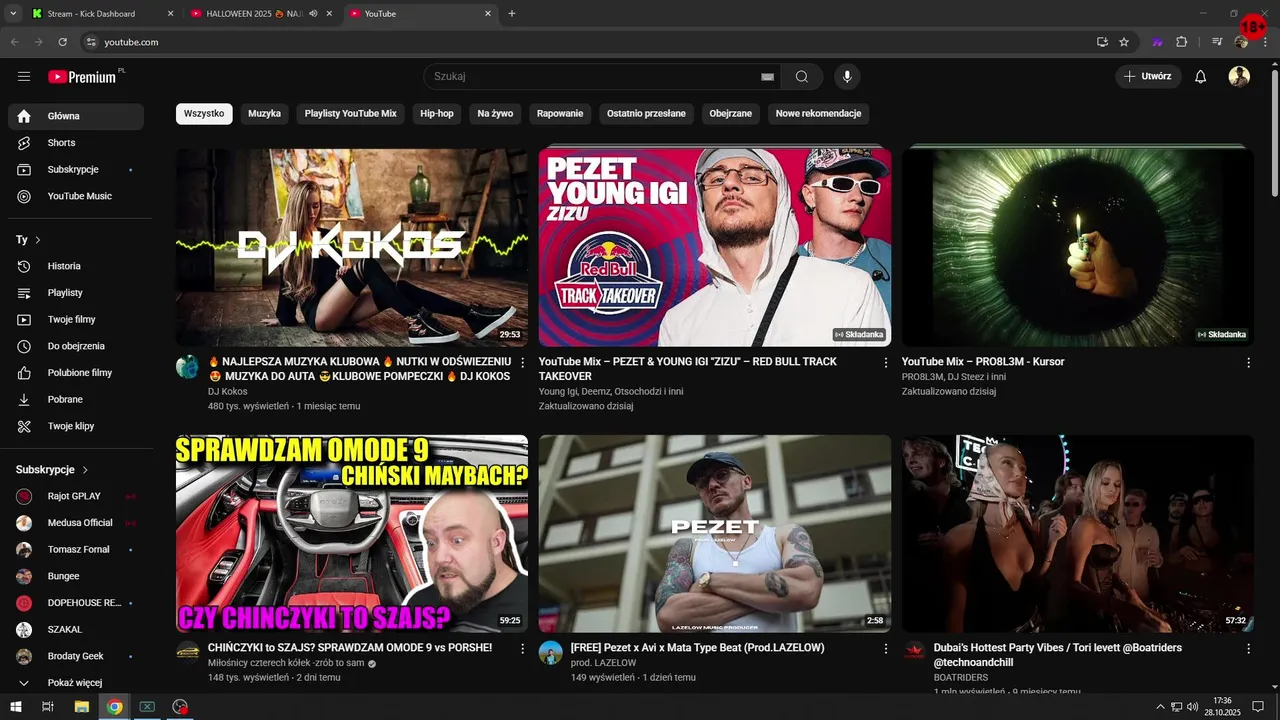
Task: Switch to Stream - Kick Dashboard tab
Action: click(x=100, y=14)
